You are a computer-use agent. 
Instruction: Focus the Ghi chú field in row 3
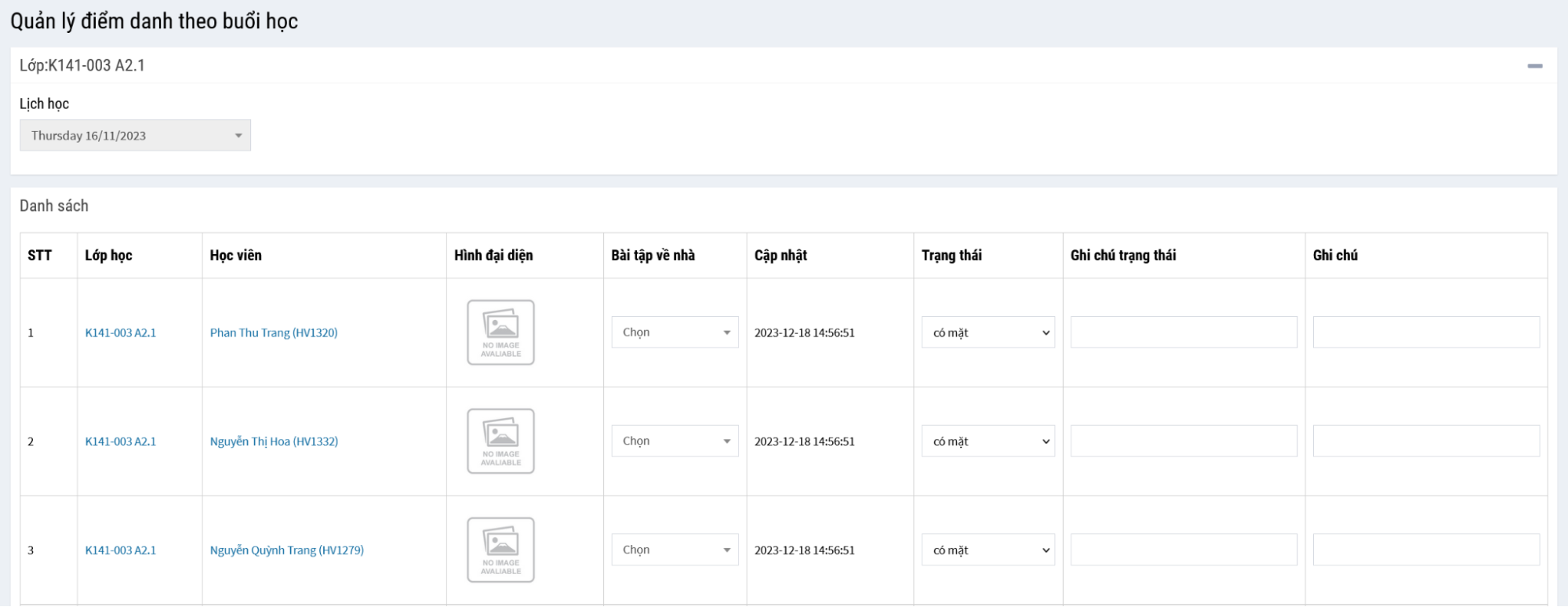click(1425, 550)
